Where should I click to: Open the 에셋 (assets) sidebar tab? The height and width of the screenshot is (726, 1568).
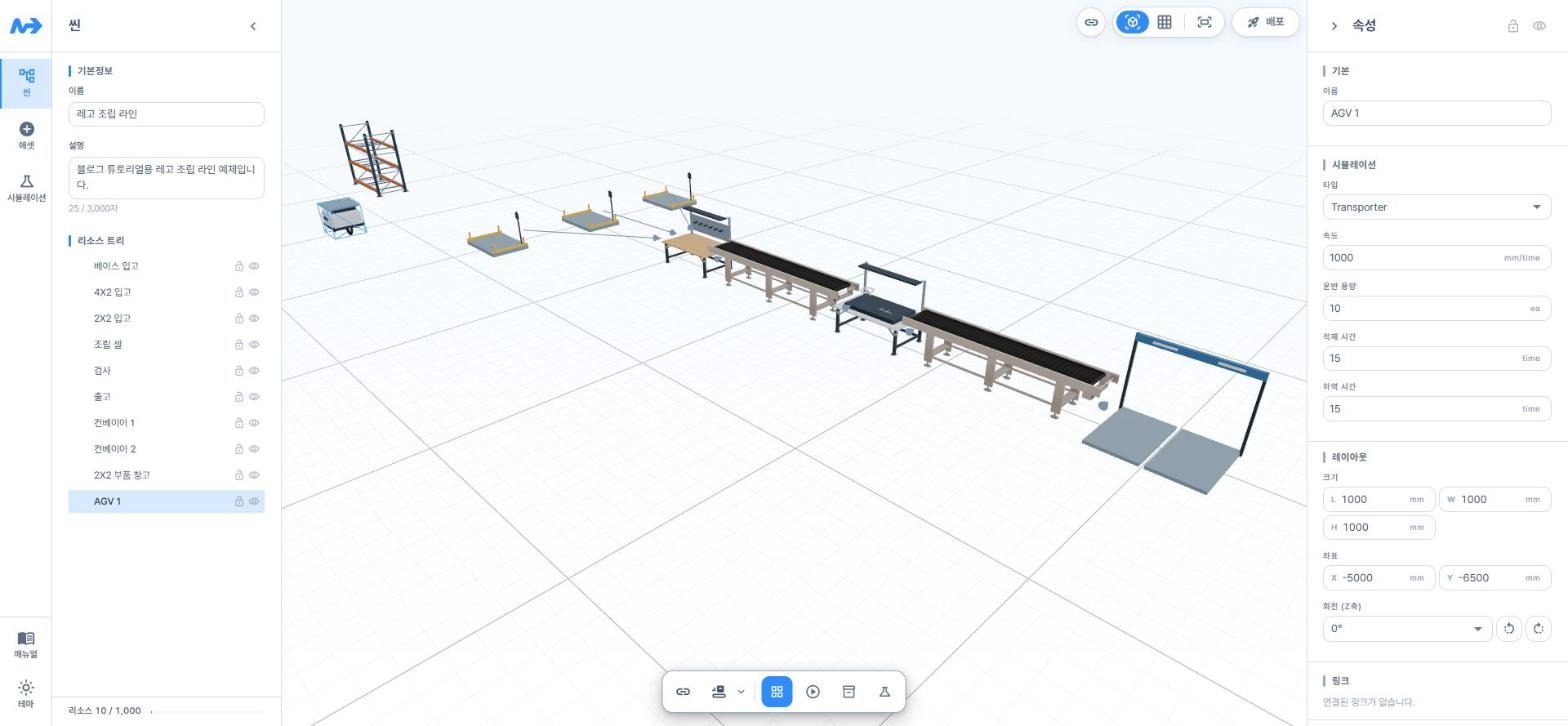(x=26, y=136)
